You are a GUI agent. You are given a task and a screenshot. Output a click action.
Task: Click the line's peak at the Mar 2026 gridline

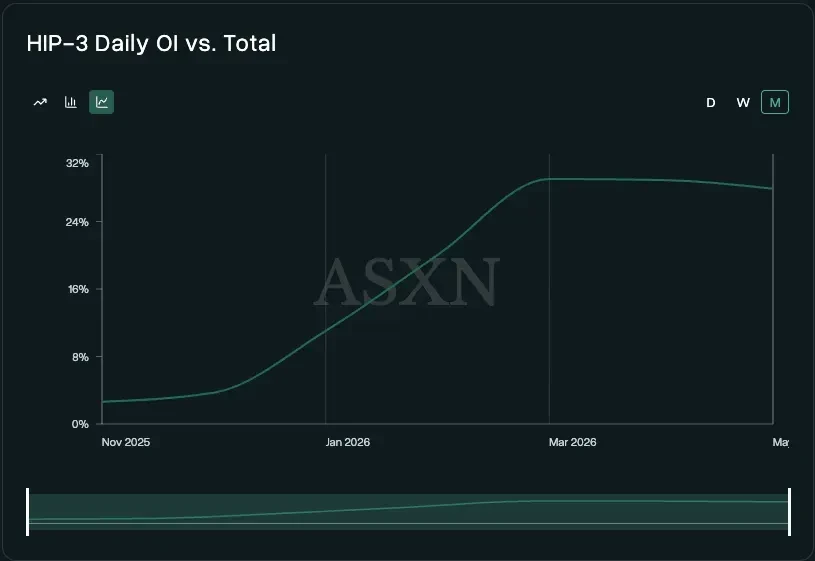coord(549,179)
